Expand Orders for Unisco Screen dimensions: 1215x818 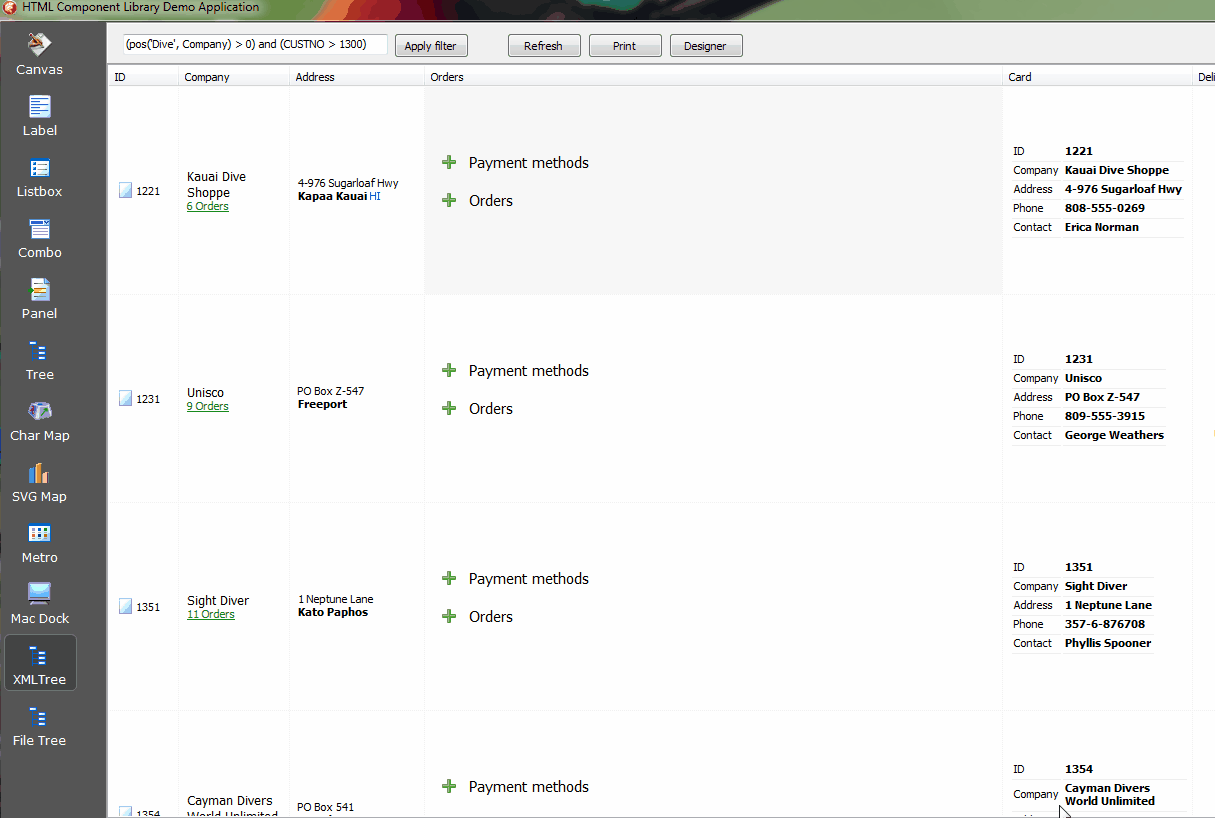point(449,408)
